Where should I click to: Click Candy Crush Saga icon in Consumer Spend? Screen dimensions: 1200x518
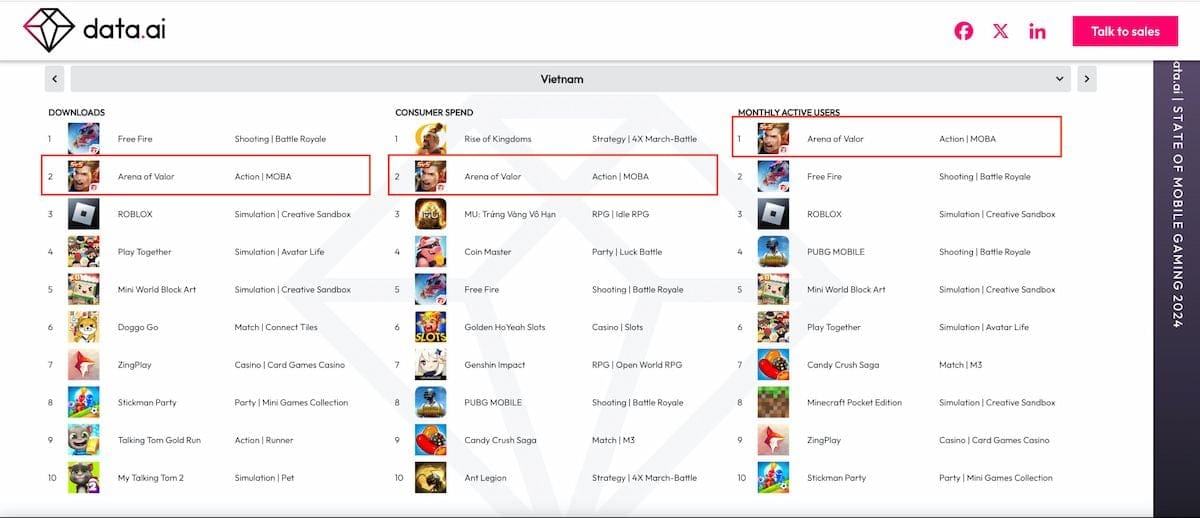431,440
